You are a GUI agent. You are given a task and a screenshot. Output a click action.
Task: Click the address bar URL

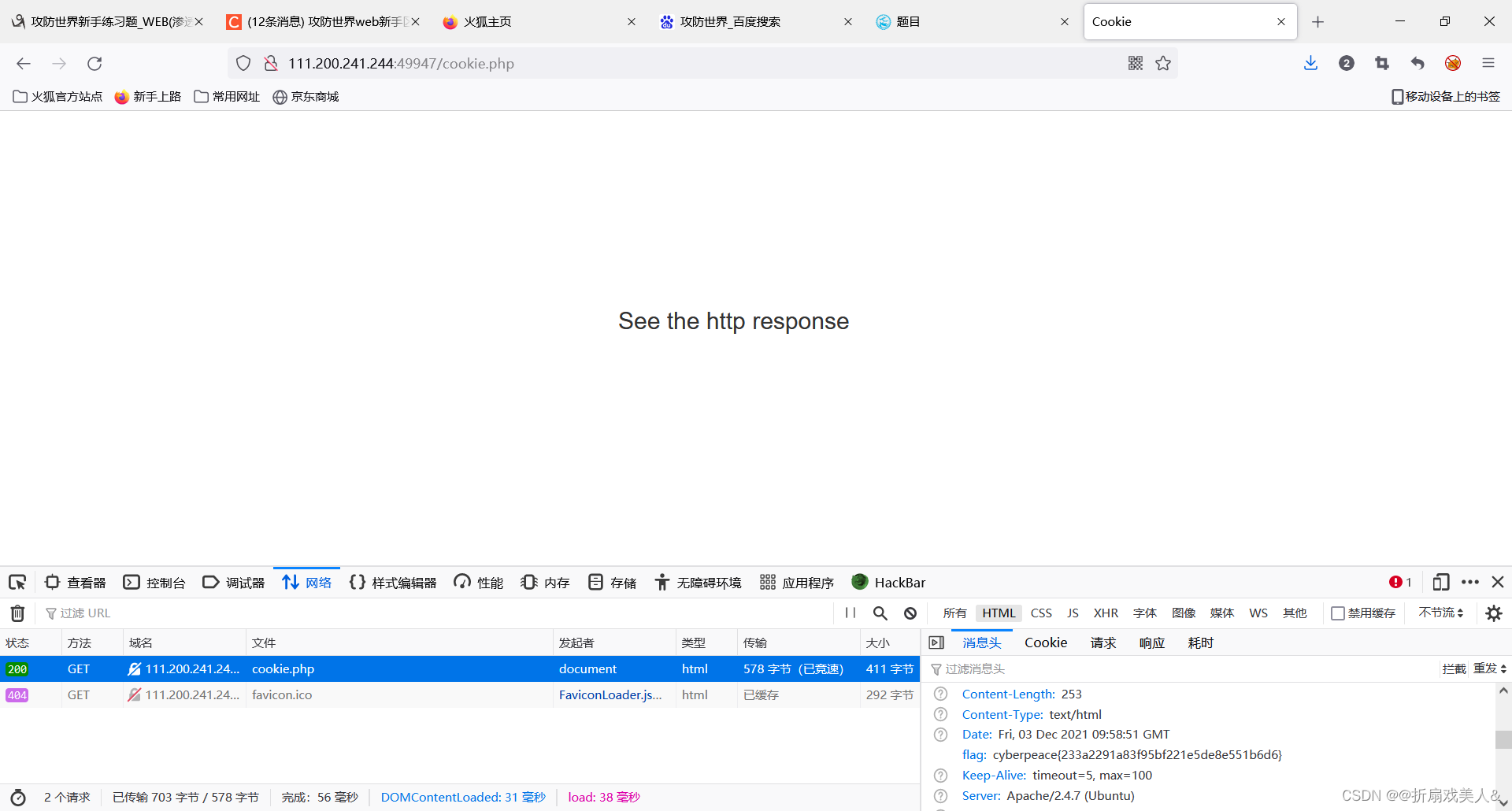tap(401, 64)
